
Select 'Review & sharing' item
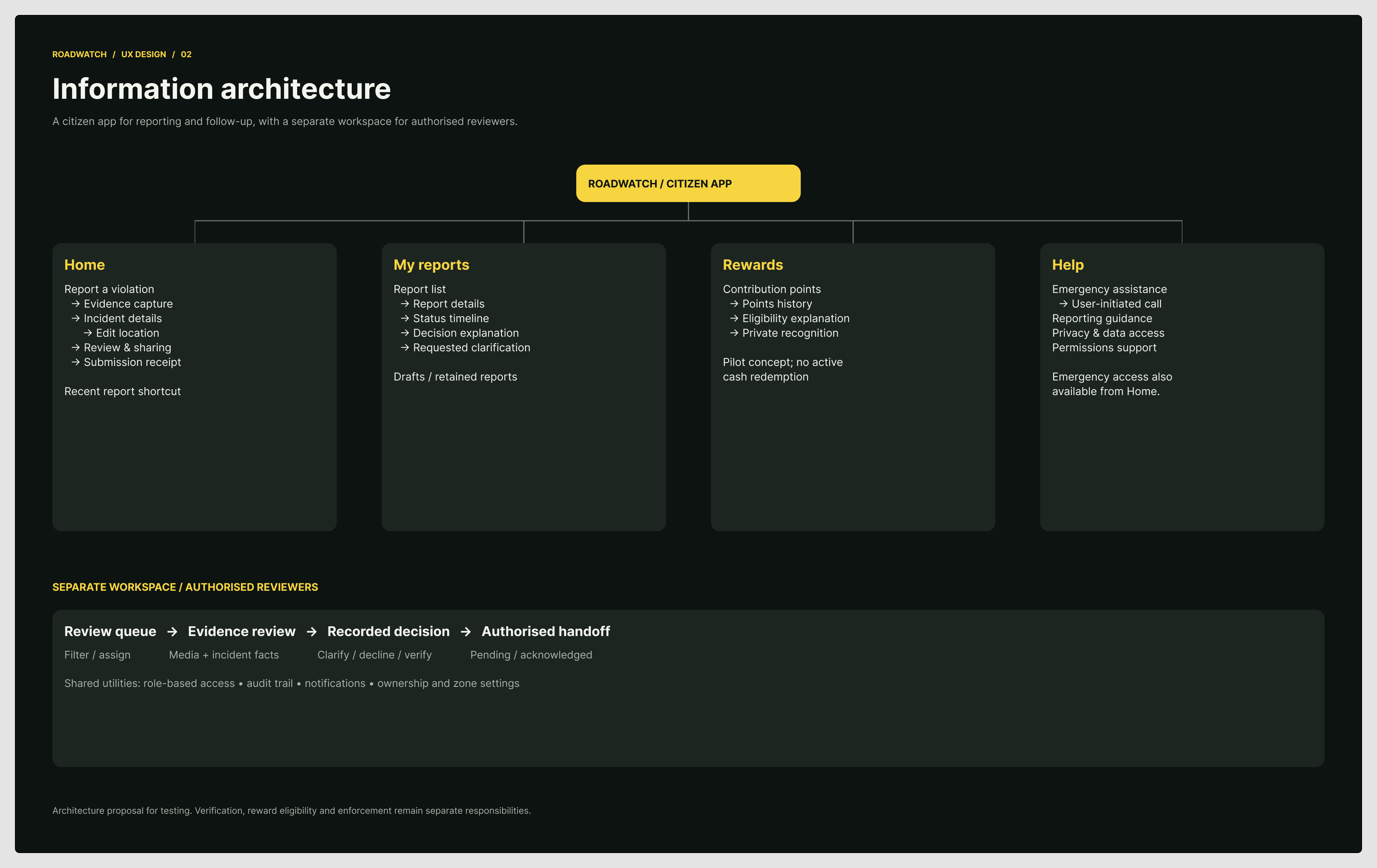click(x=128, y=348)
